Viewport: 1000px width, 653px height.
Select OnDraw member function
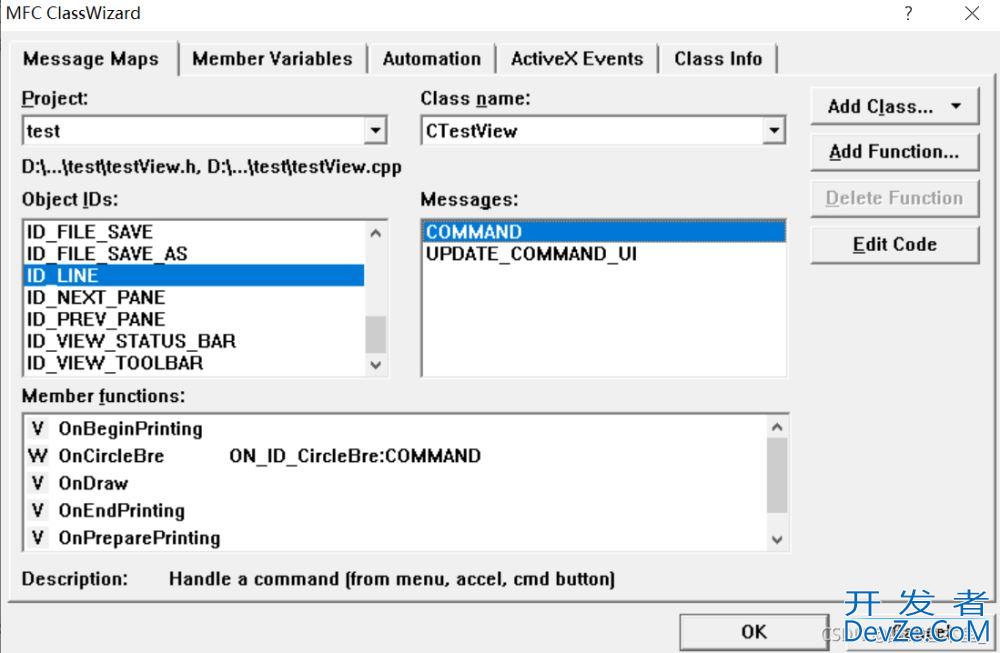(x=395, y=483)
